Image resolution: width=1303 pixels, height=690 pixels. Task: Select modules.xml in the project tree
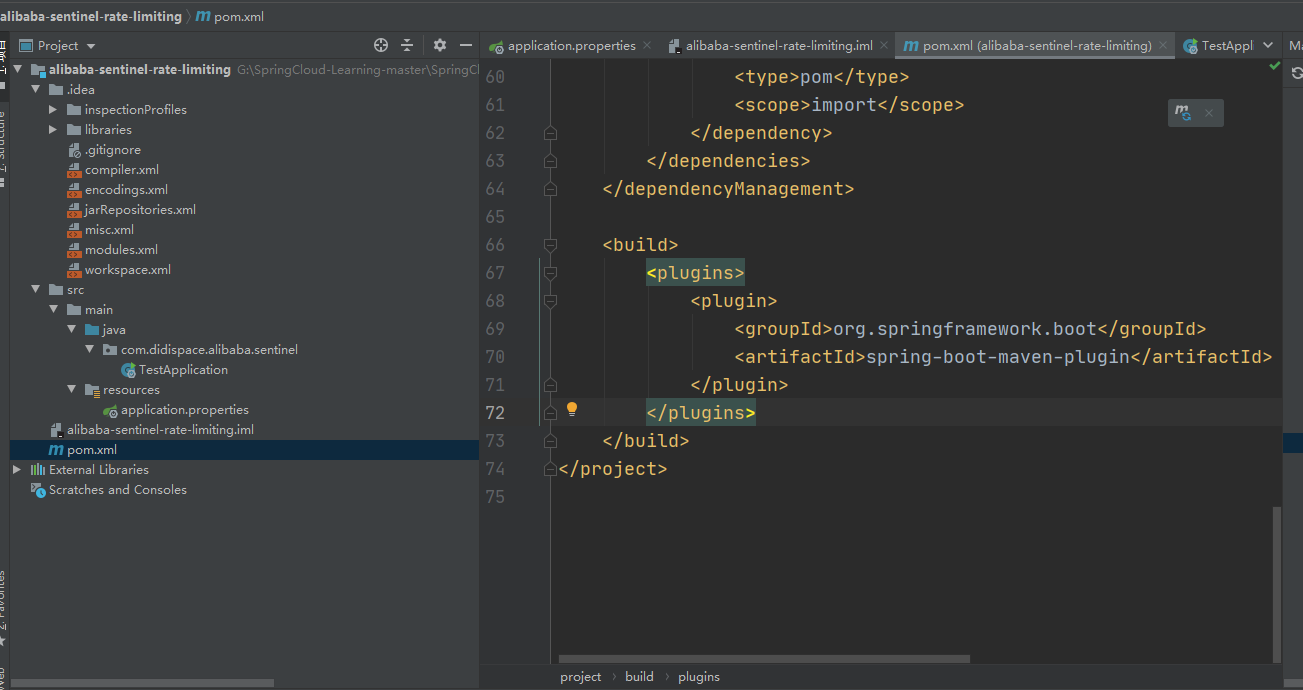[121, 250]
